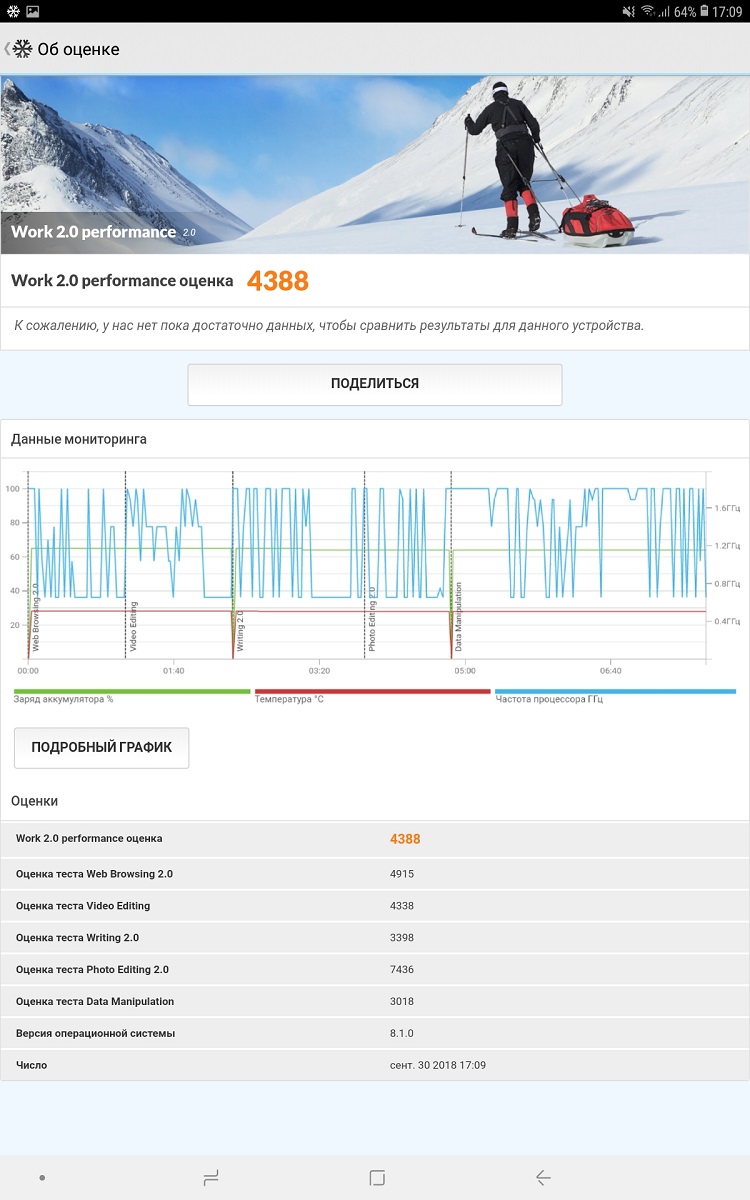Open the recent apps navigation button
The height and width of the screenshot is (1200, 750).
(x=211, y=1178)
